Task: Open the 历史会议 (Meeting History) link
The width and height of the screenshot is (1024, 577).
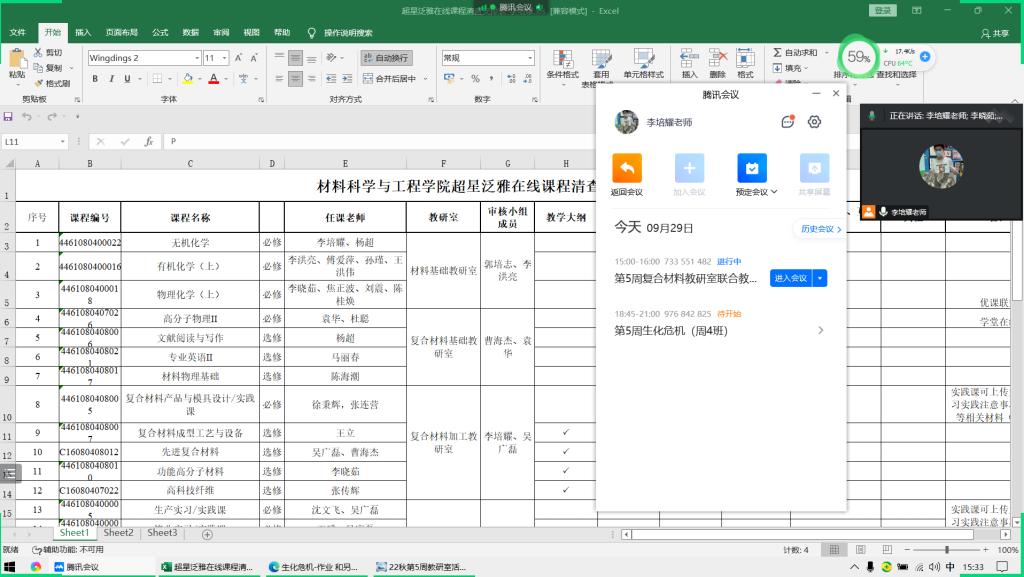Action: [818, 229]
